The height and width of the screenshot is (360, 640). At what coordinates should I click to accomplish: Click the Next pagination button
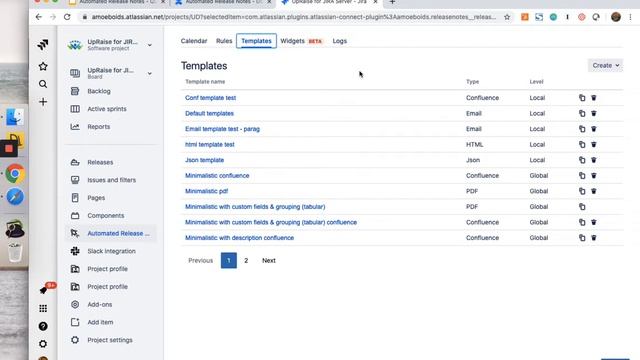coord(269,260)
